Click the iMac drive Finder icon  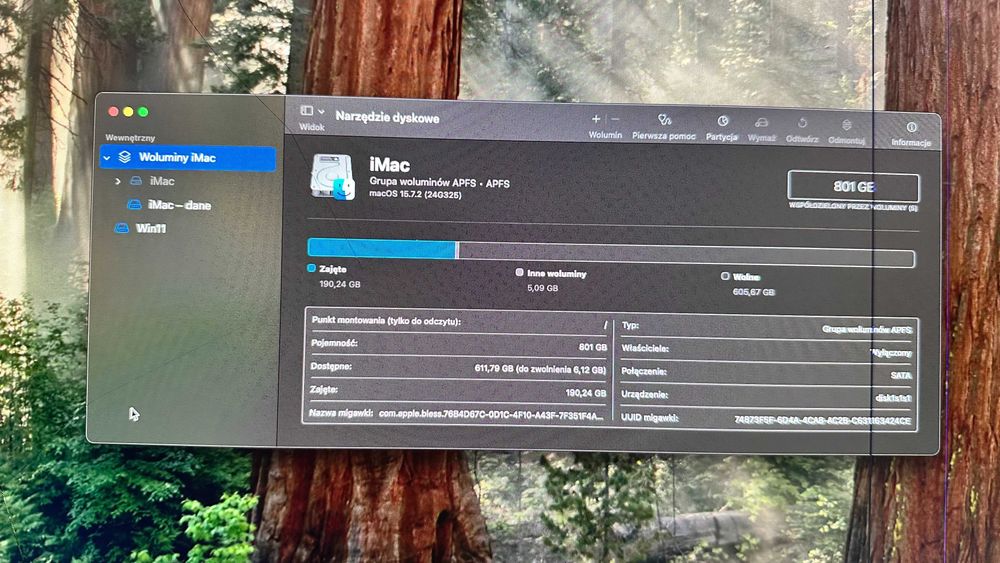click(333, 177)
